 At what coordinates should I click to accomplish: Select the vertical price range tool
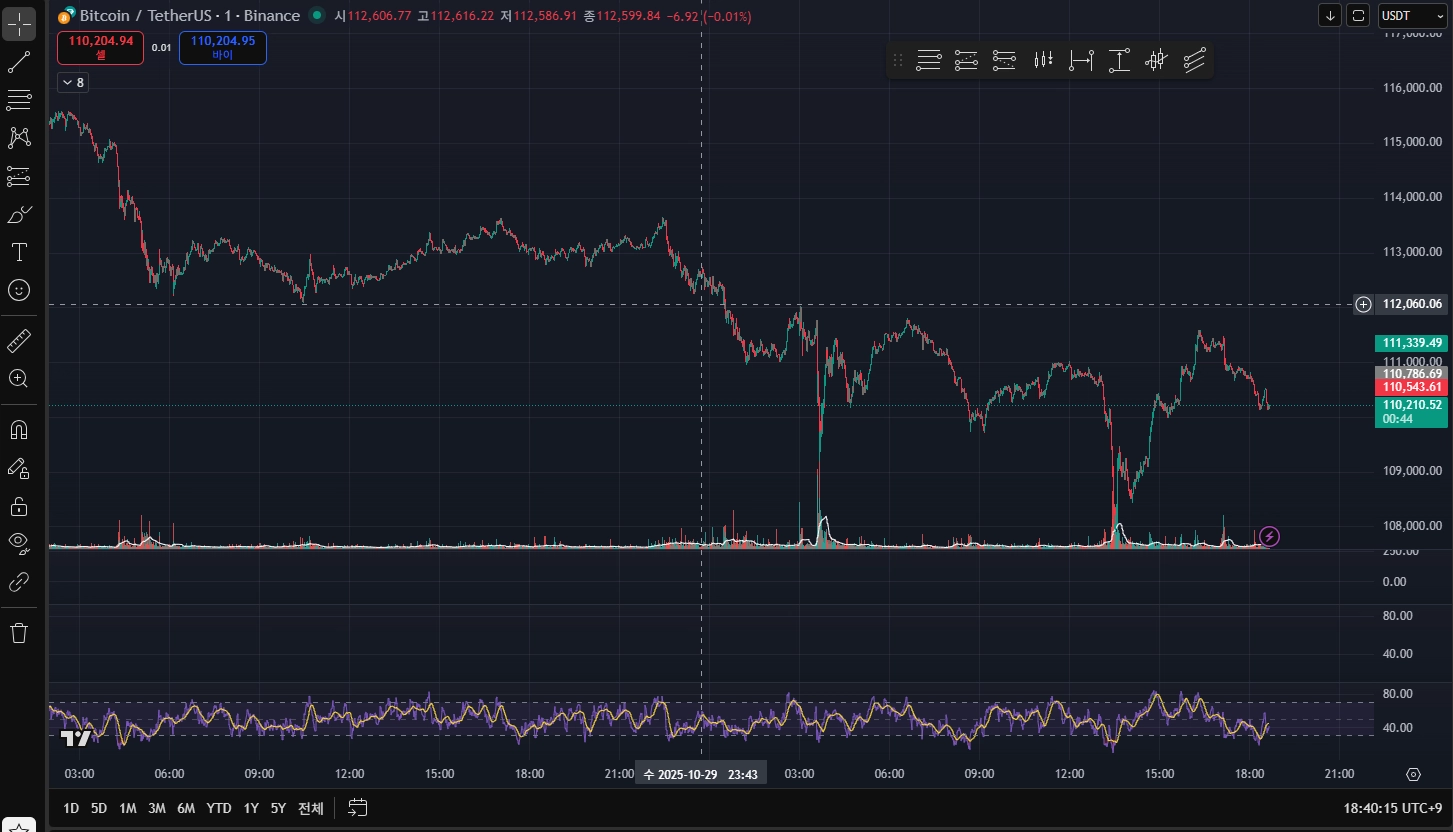[1119, 61]
